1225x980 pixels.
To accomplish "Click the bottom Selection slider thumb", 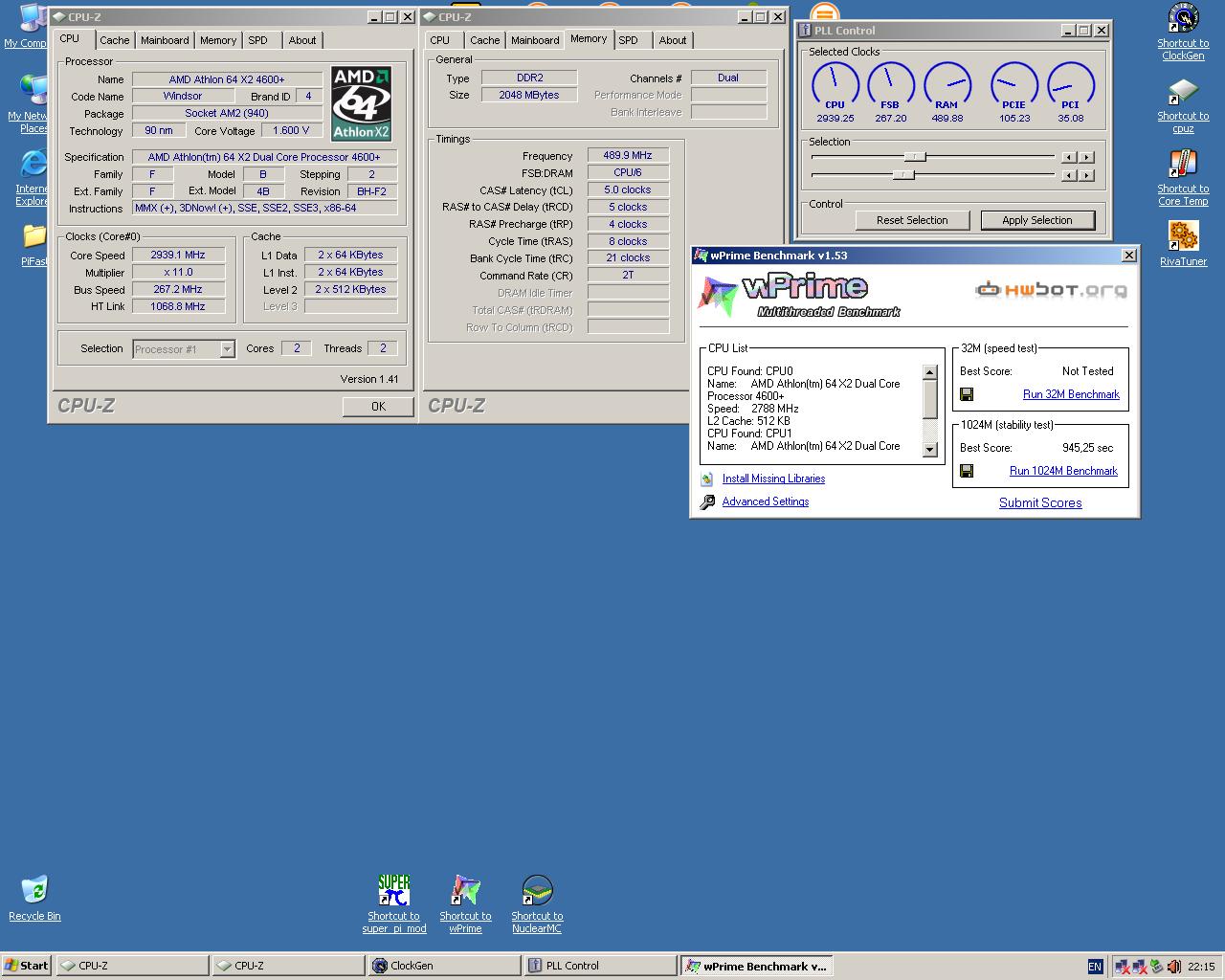I will pos(903,175).
